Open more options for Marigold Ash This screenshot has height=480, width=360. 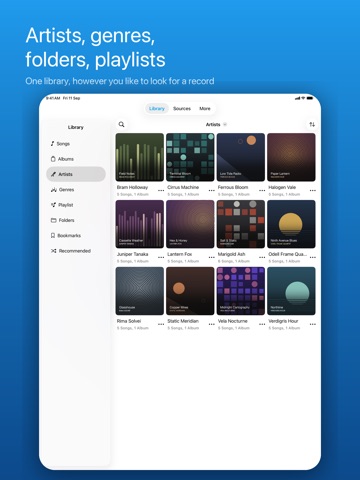tap(262, 257)
